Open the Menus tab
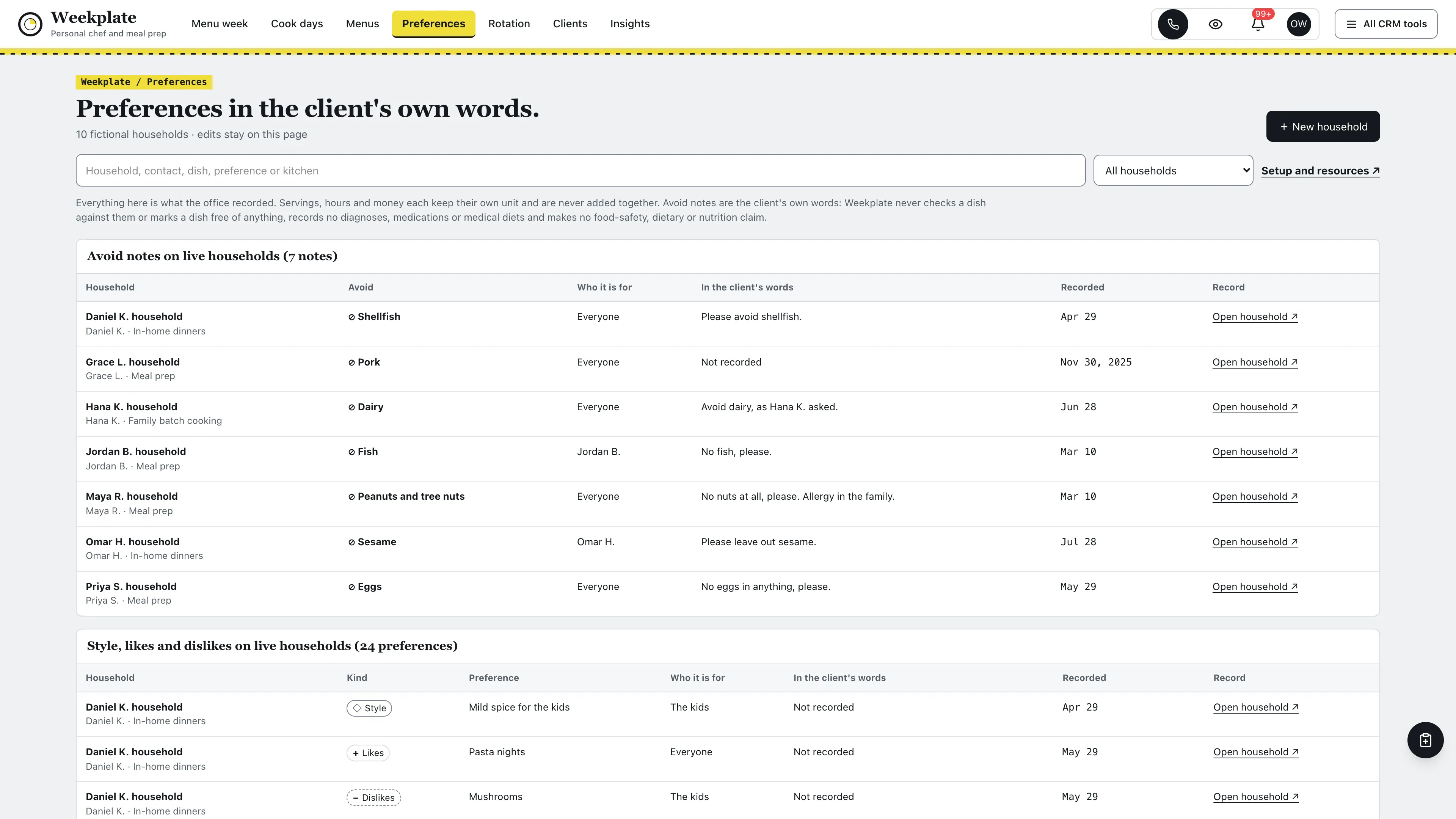 coord(362,24)
